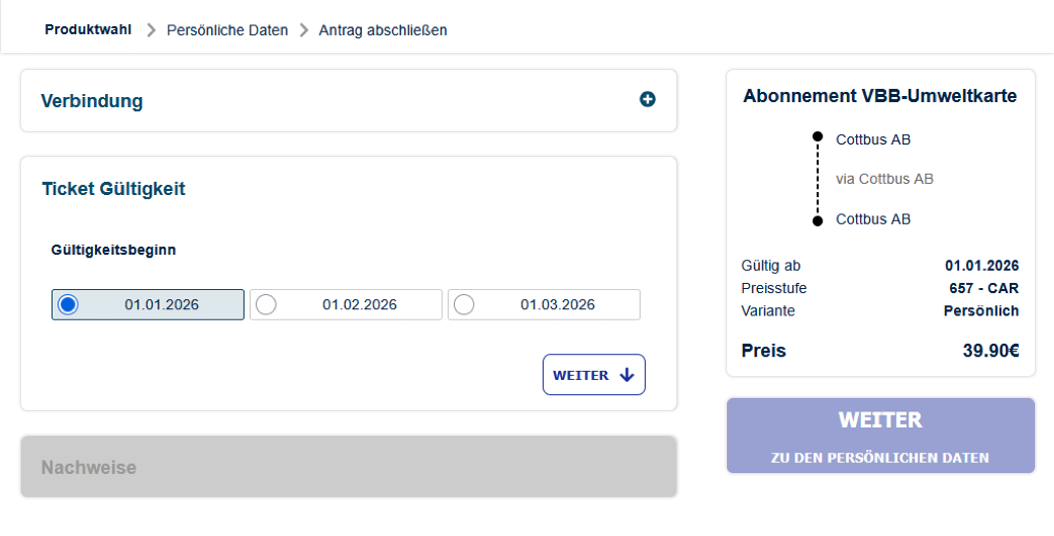Screen dimensions: 1054x536
Task: Click the 39.90€ price value
Action: [x=990, y=351]
